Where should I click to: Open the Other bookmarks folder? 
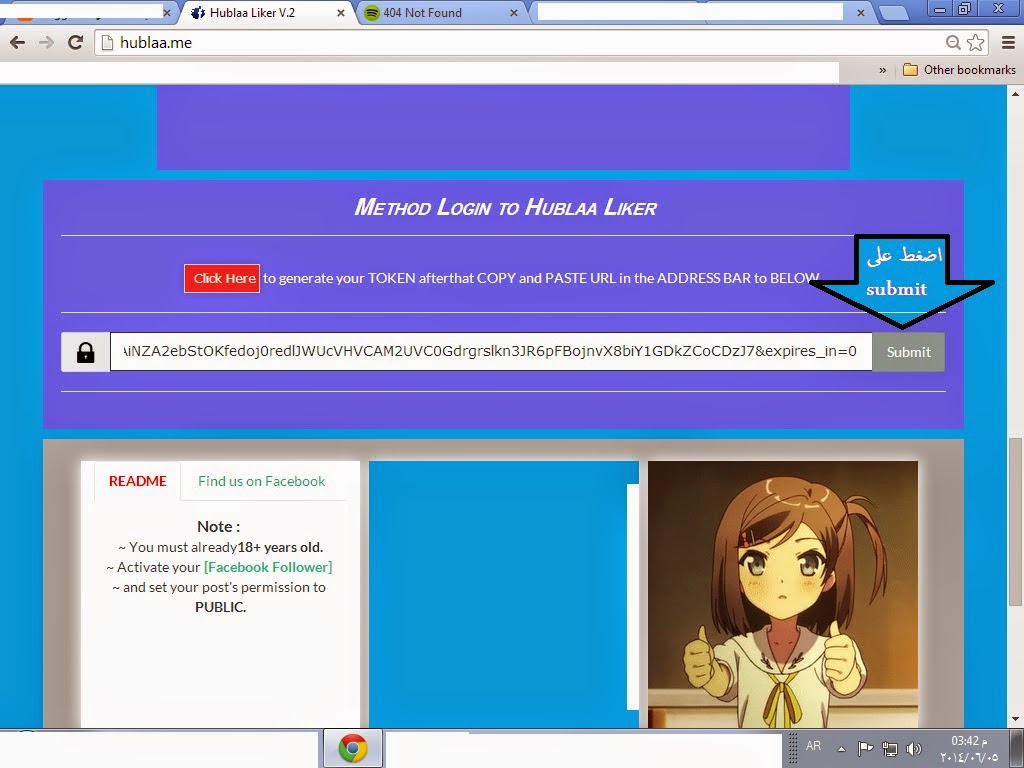point(959,70)
